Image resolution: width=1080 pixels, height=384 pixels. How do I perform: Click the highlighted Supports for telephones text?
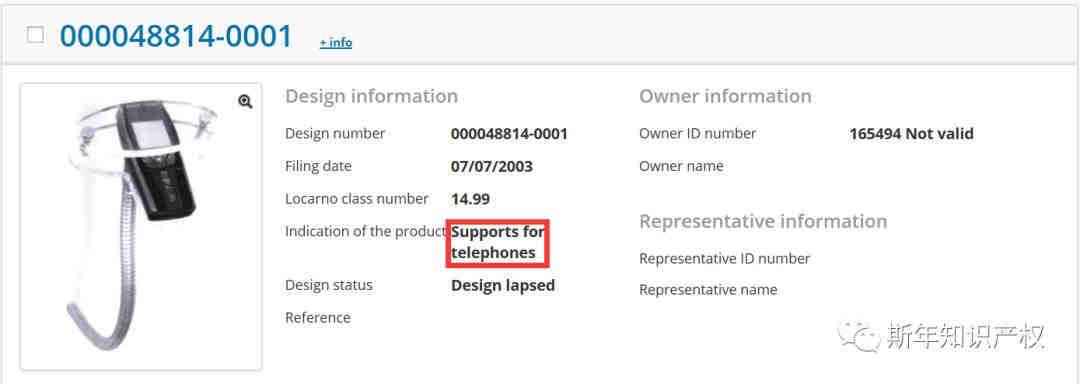(x=497, y=242)
